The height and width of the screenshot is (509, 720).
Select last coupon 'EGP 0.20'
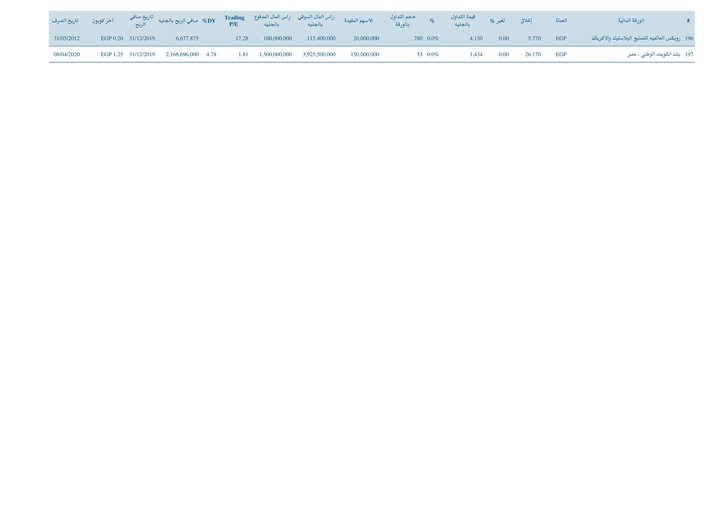(x=112, y=39)
